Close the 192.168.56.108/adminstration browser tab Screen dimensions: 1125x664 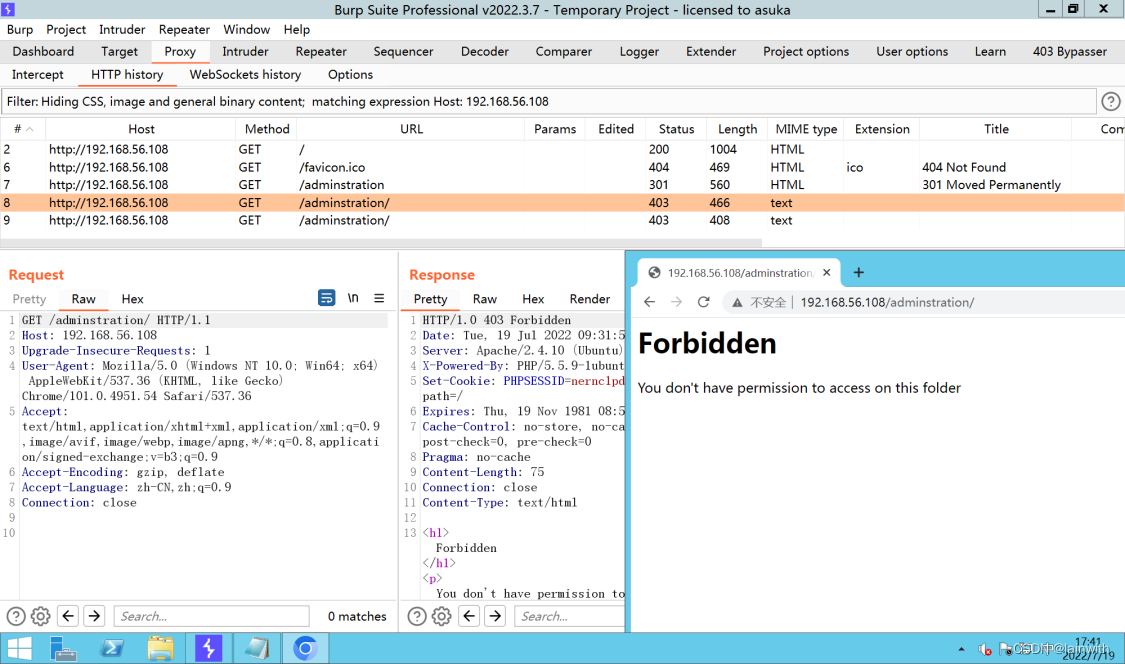coord(827,273)
